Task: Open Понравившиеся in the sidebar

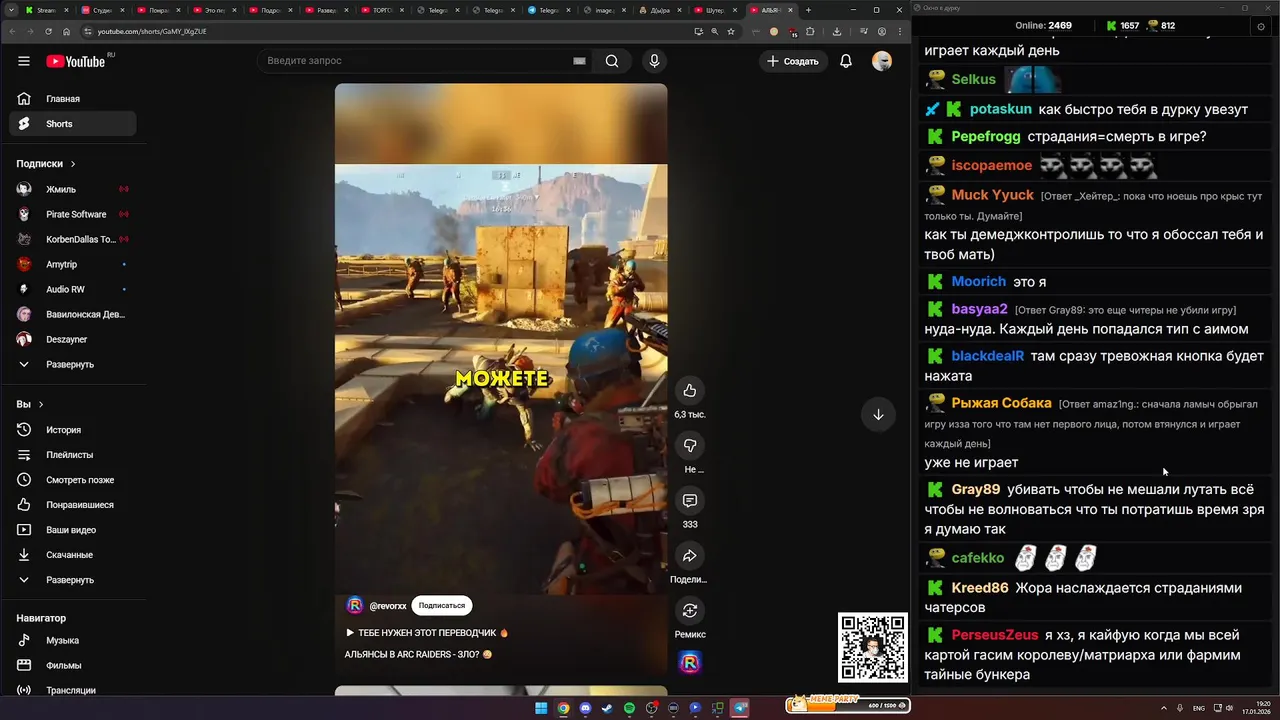Action: 72,505
